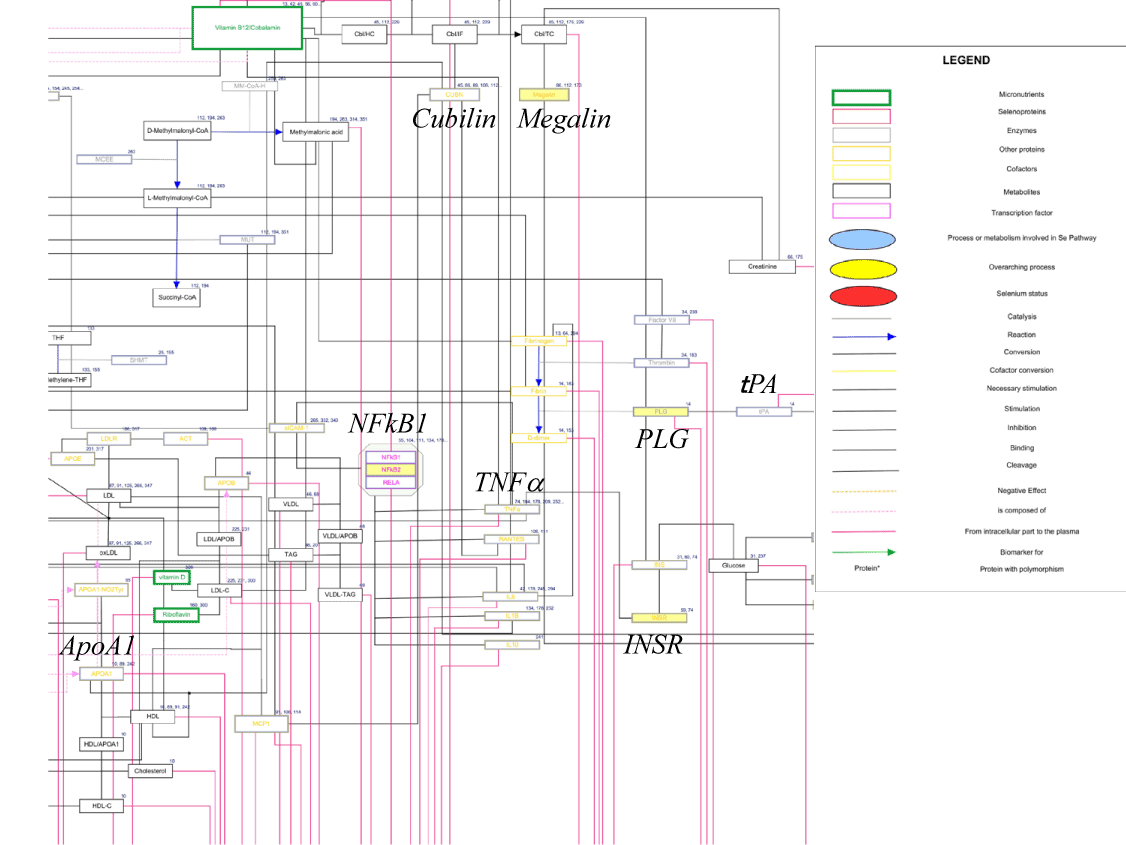
Task: Click the Vitamin B12/Cobalamin micronutrient node
Action: coord(247,28)
